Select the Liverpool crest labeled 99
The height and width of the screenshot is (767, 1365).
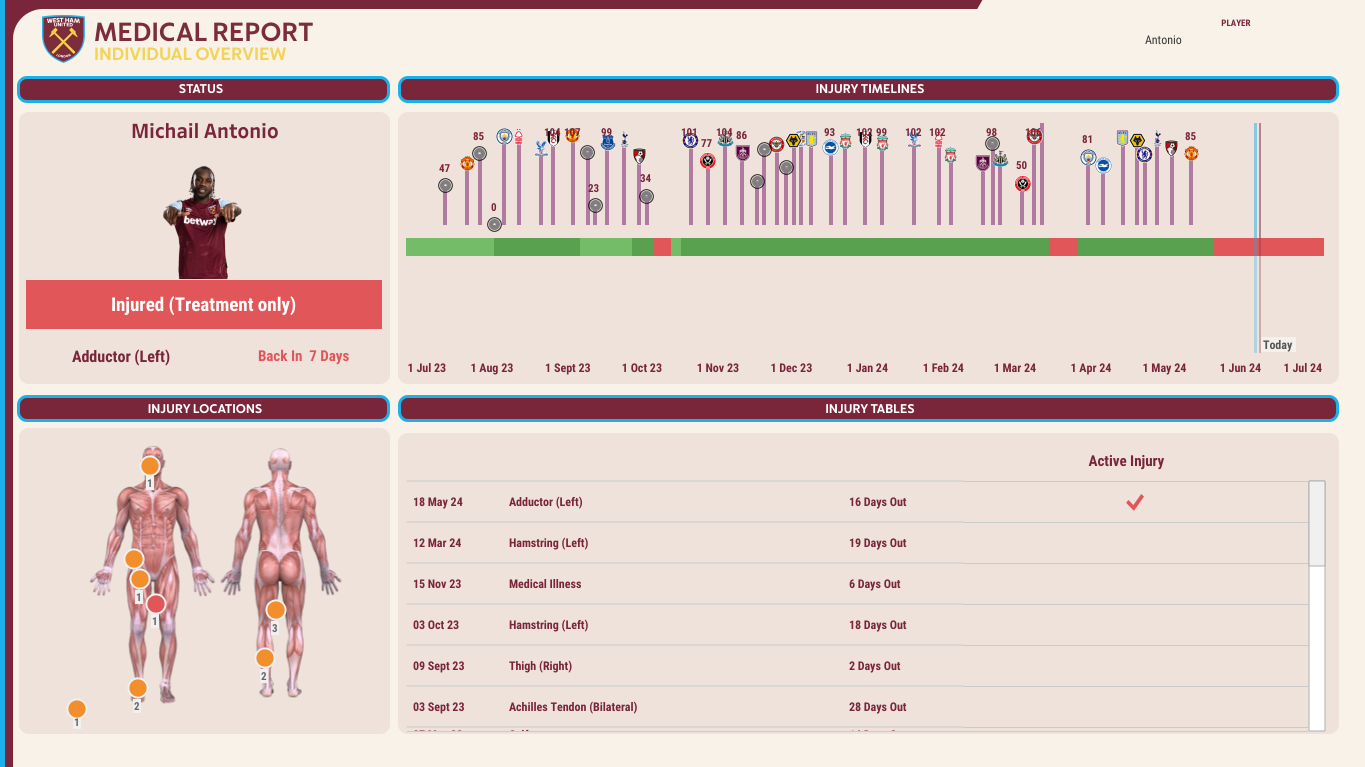pyautogui.click(x=882, y=144)
